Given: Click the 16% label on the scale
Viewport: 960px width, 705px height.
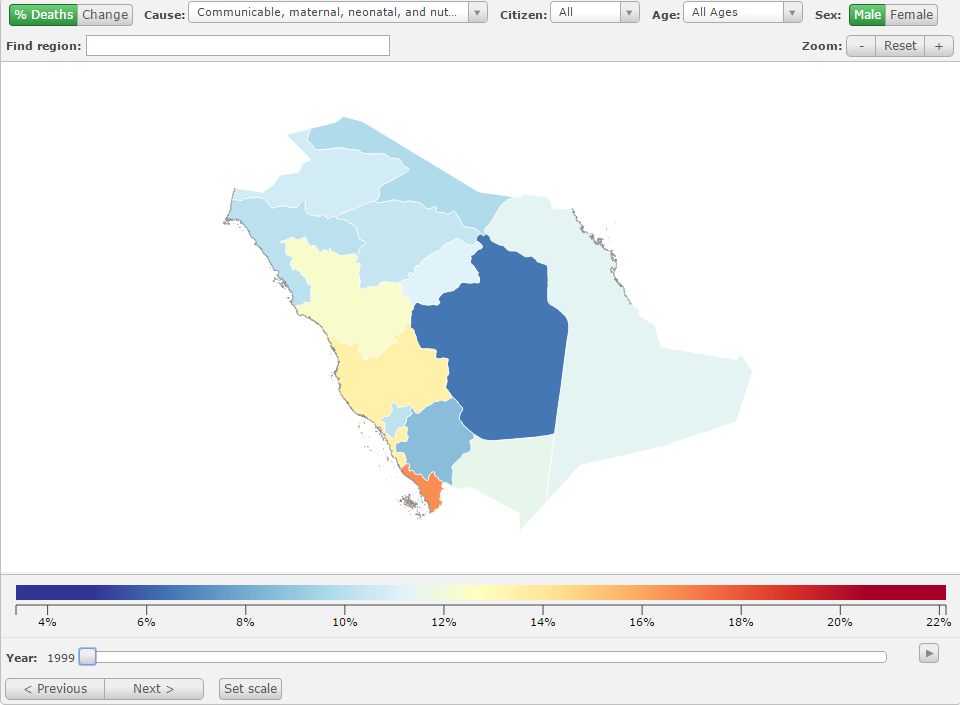Looking at the screenshot, I should pyautogui.click(x=642, y=622).
